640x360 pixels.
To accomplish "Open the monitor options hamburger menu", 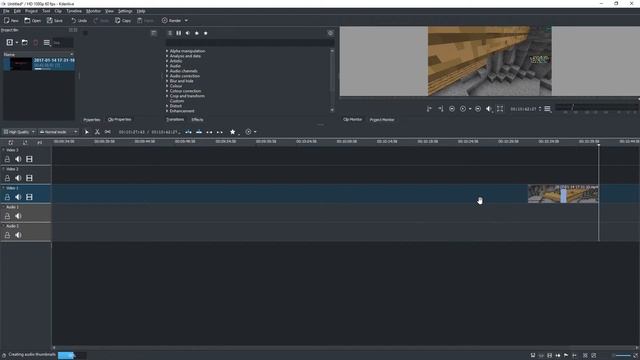I will coord(547,109).
